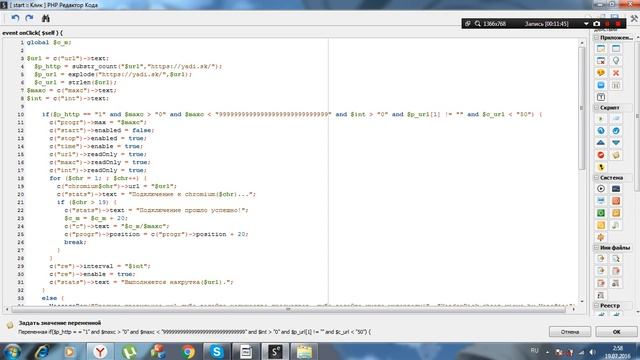Click the 'else {' line in the code
The width and height of the screenshot is (640, 360).
[x=53, y=298]
